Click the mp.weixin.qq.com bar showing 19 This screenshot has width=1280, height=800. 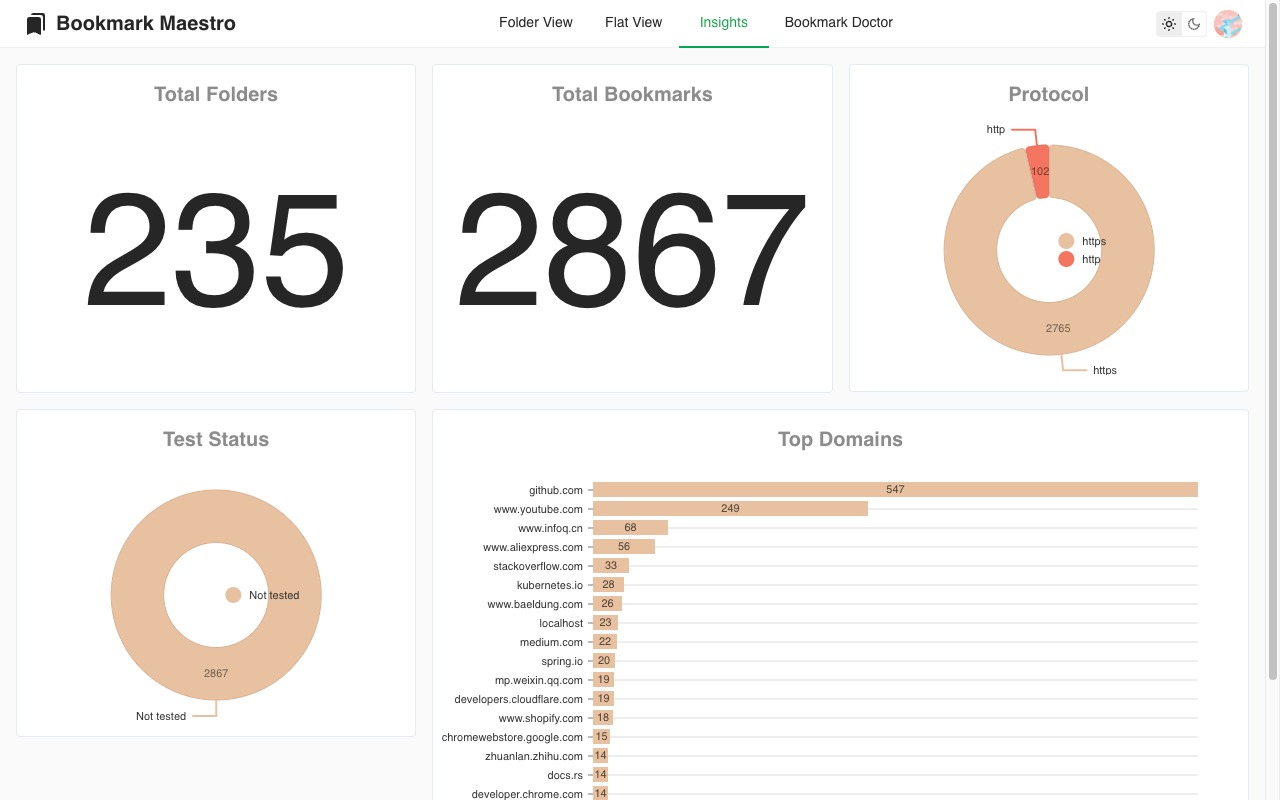pos(603,680)
